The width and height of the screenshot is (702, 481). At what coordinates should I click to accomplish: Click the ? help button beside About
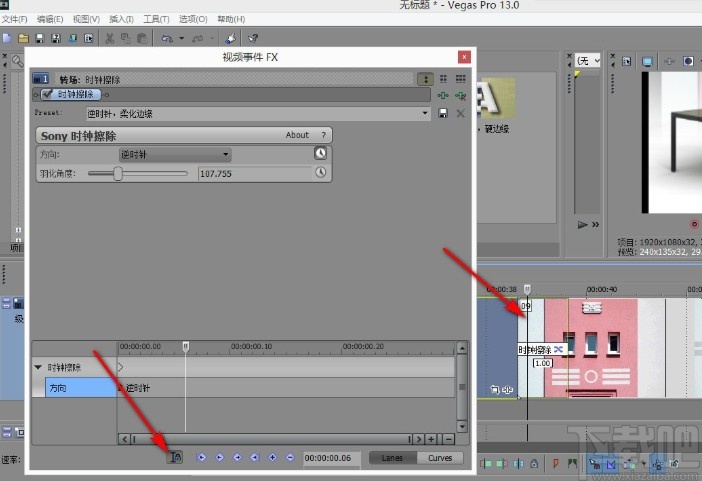click(x=323, y=135)
